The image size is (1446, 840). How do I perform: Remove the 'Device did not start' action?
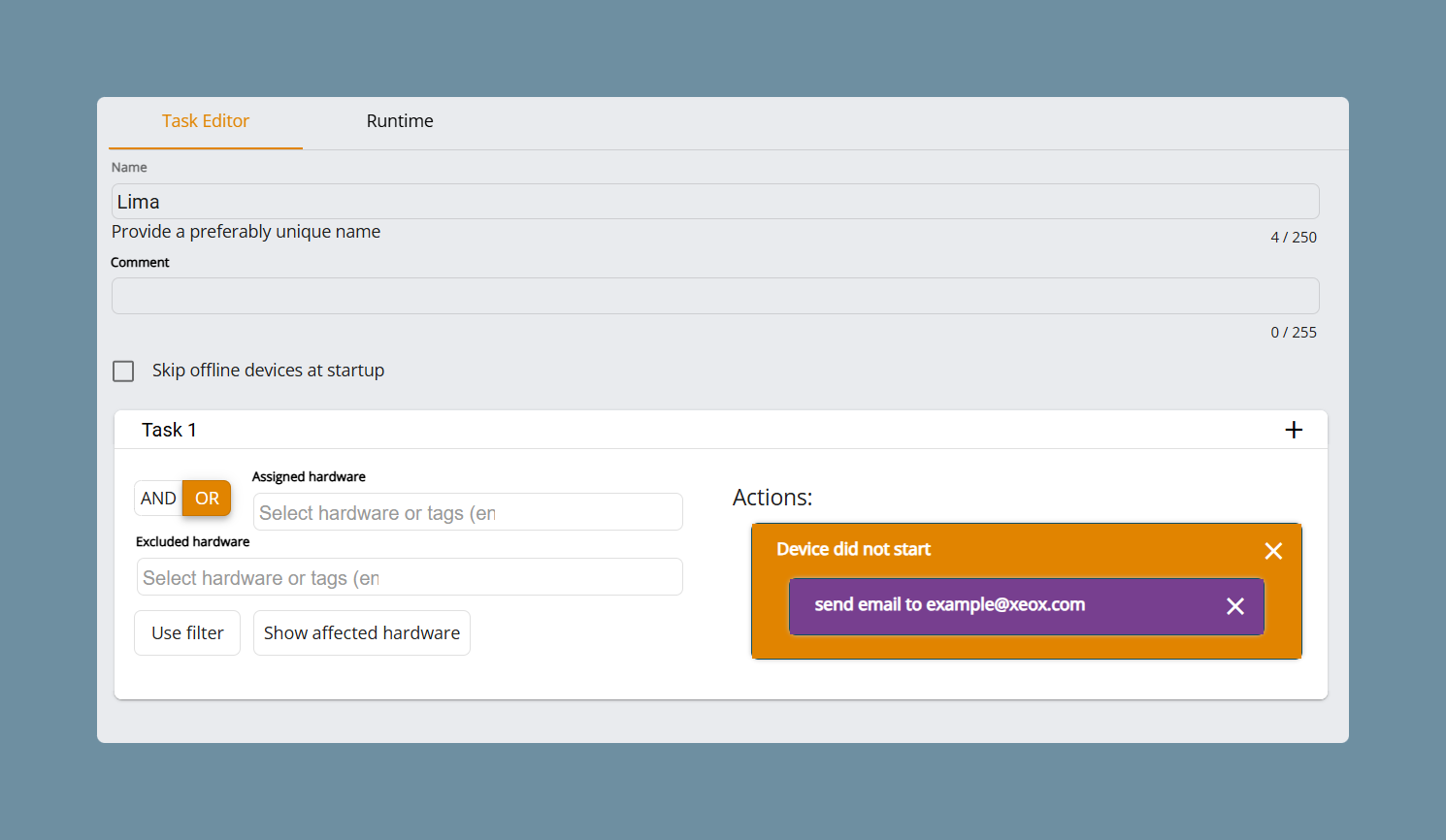[x=1273, y=551]
